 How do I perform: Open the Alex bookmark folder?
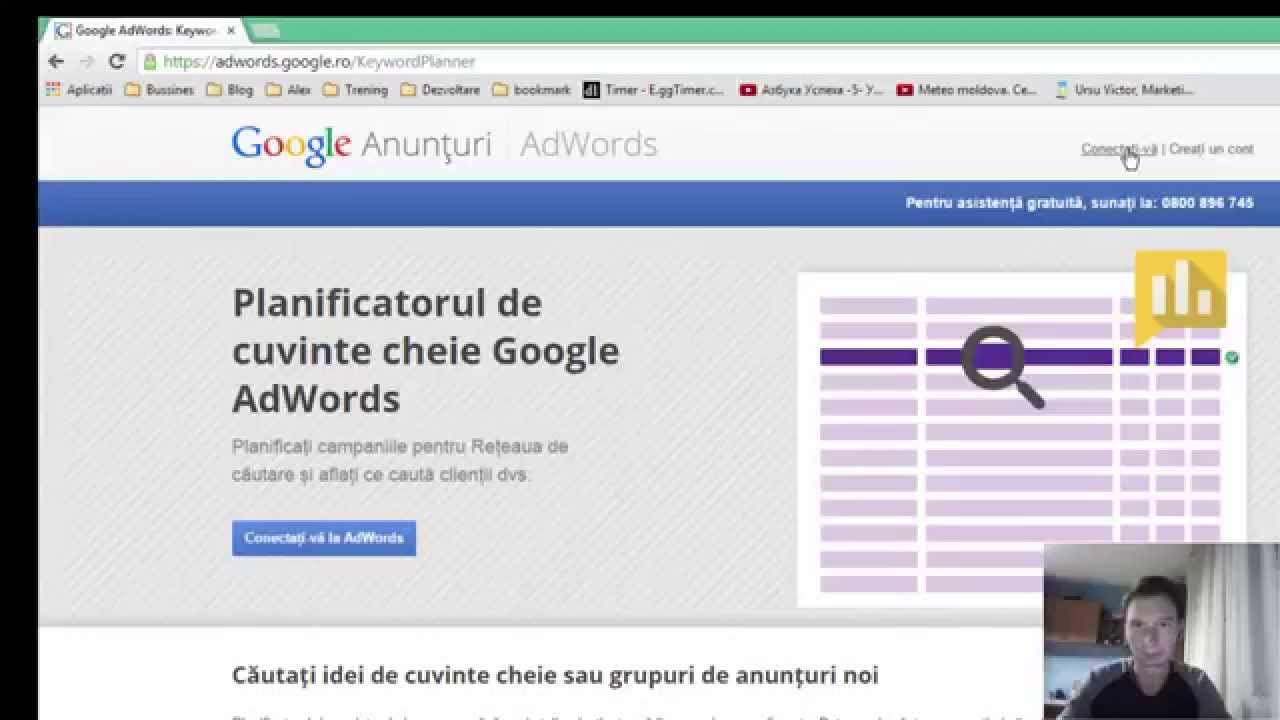tap(289, 90)
